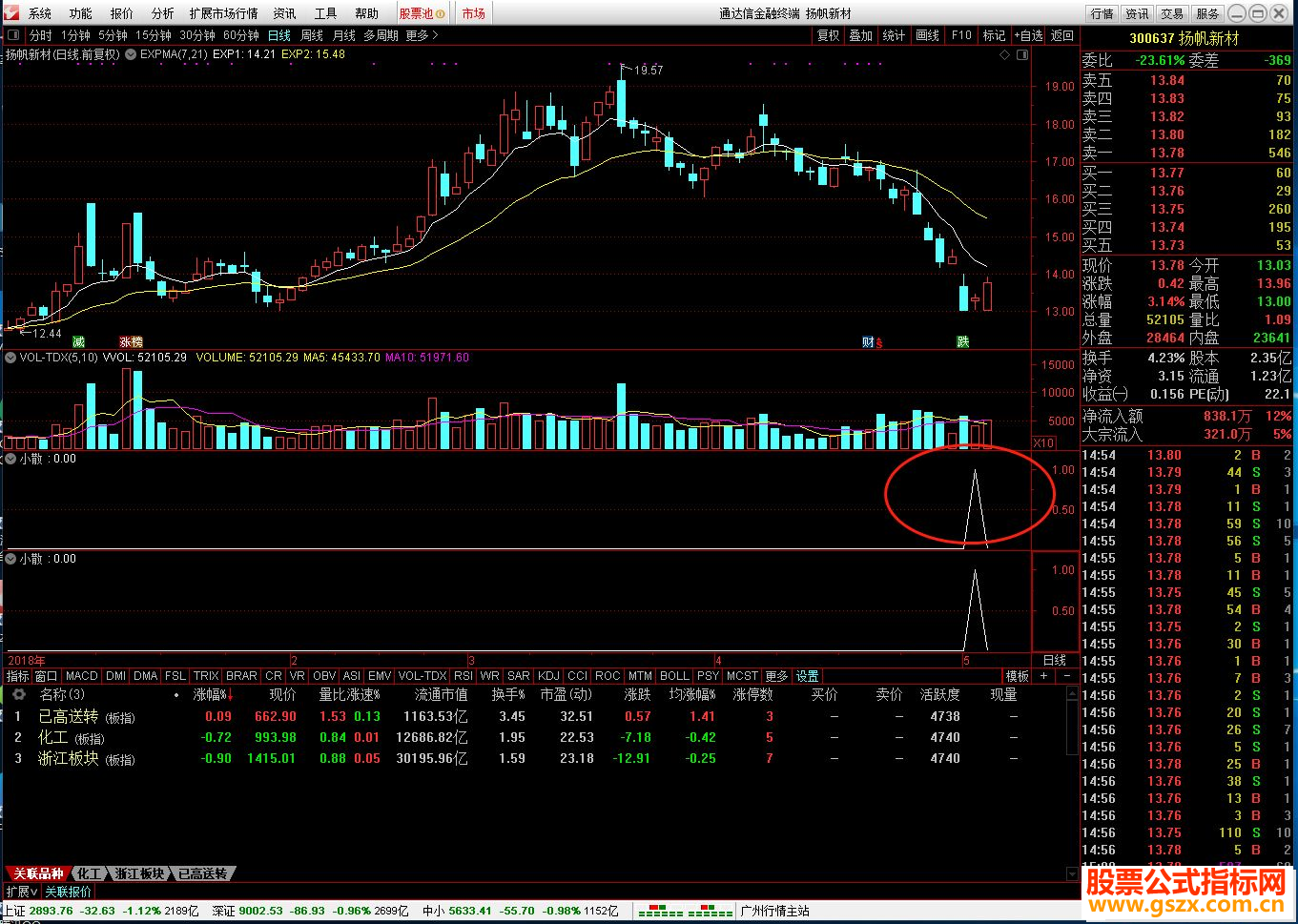The image size is (1298, 924).
Task: Click the 复权 toolbar button
Action: pyautogui.click(x=829, y=35)
